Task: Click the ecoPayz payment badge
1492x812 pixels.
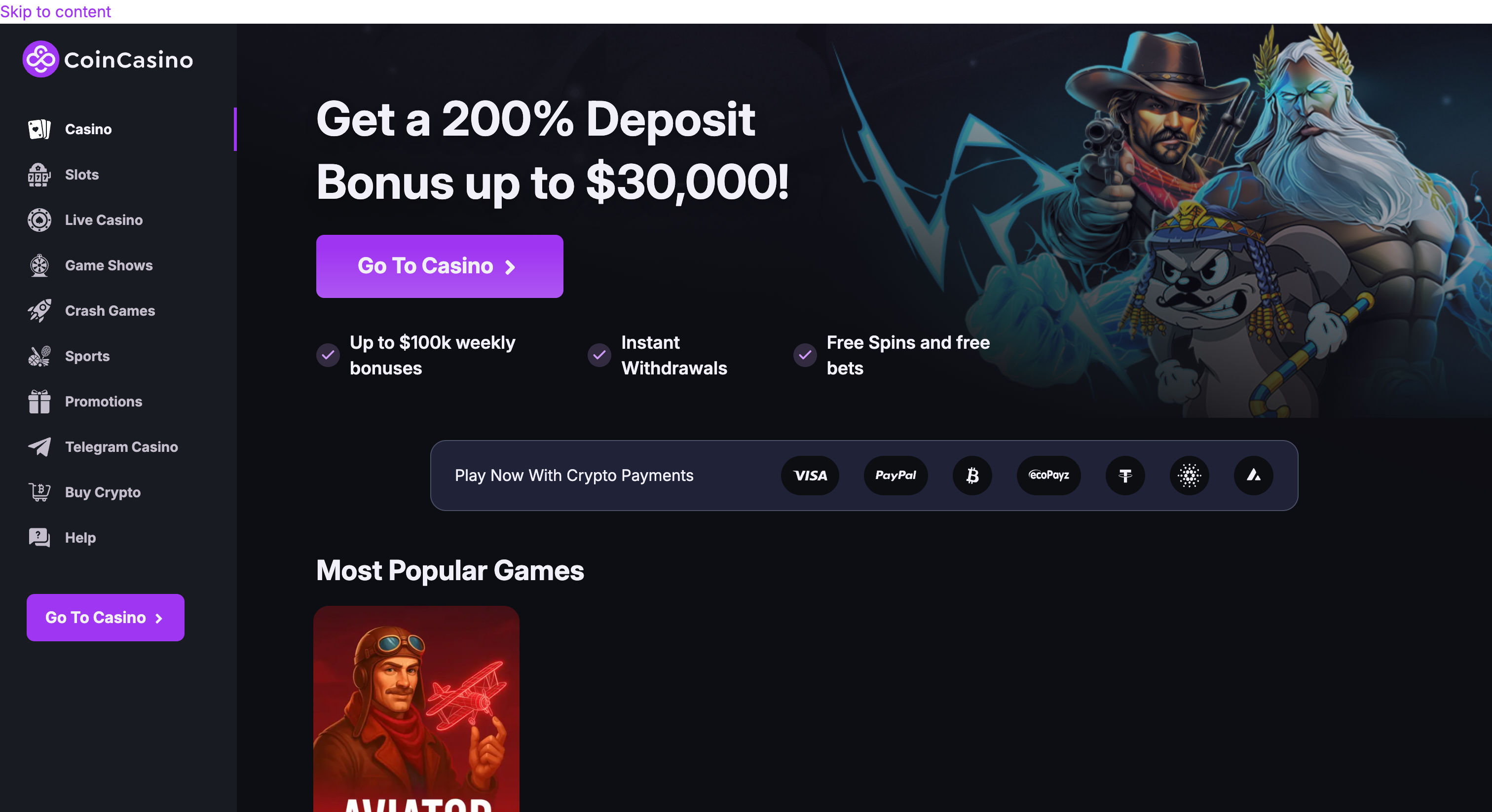Action: tap(1049, 476)
